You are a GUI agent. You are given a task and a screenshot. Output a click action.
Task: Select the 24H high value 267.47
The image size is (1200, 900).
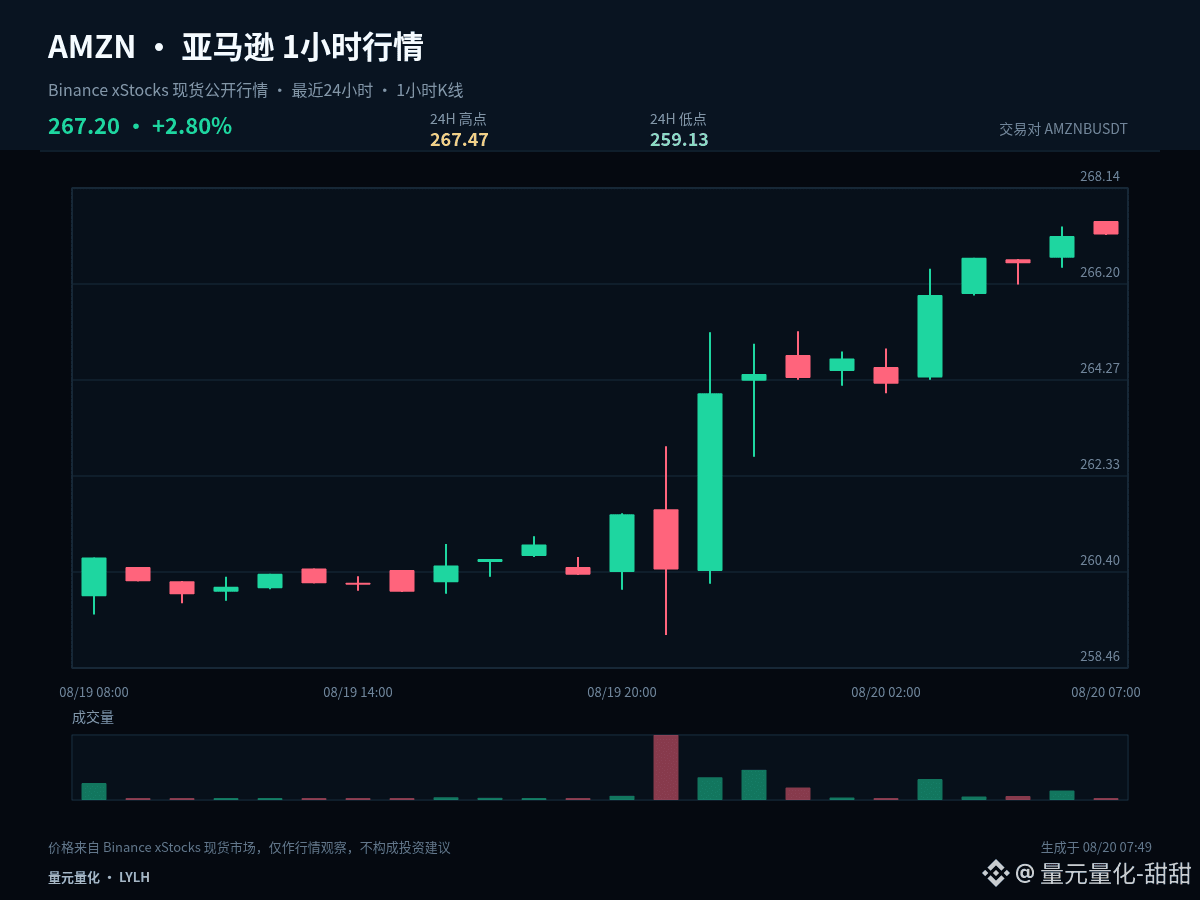[459, 139]
